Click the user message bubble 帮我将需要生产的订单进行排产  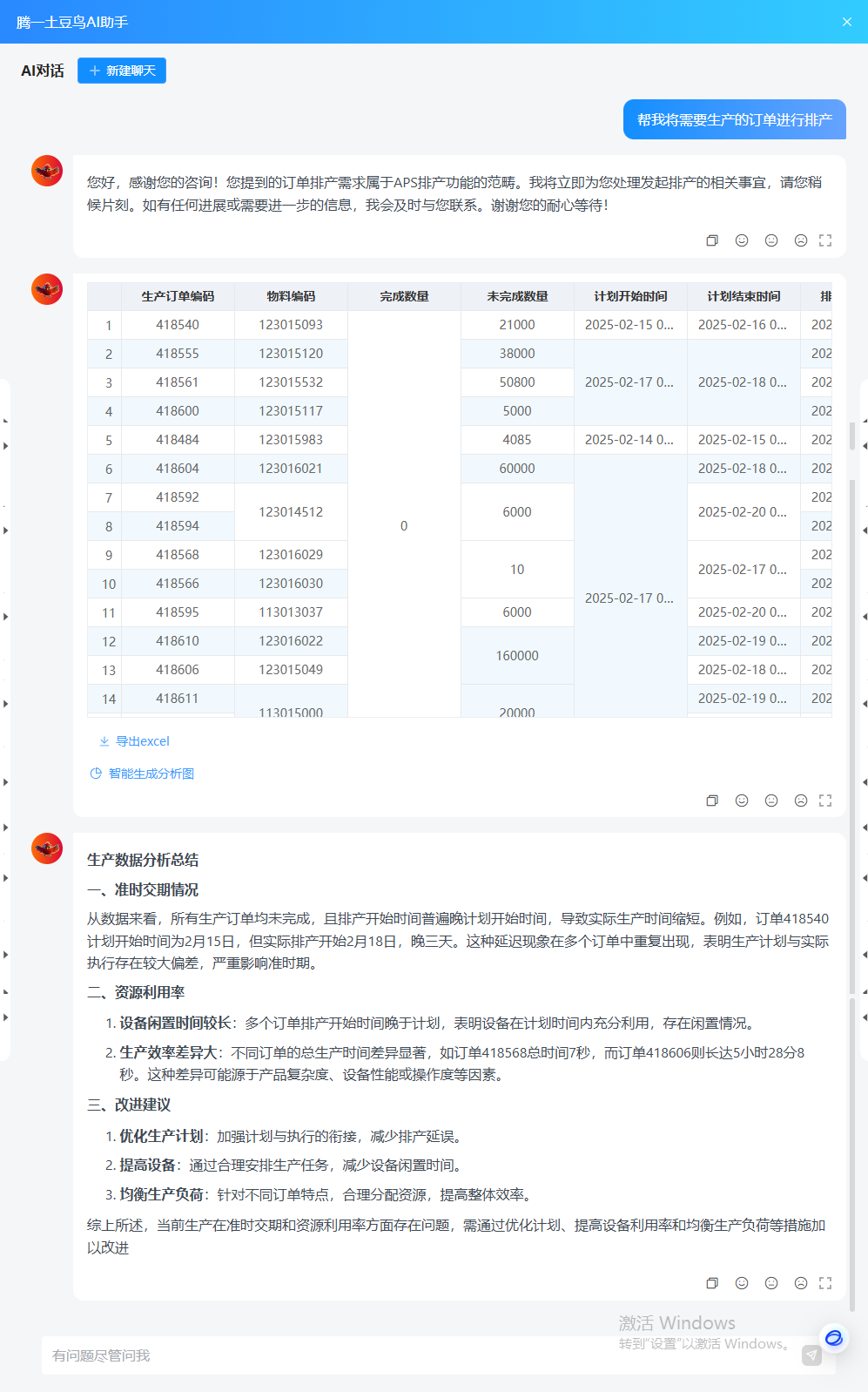pos(735,119)
